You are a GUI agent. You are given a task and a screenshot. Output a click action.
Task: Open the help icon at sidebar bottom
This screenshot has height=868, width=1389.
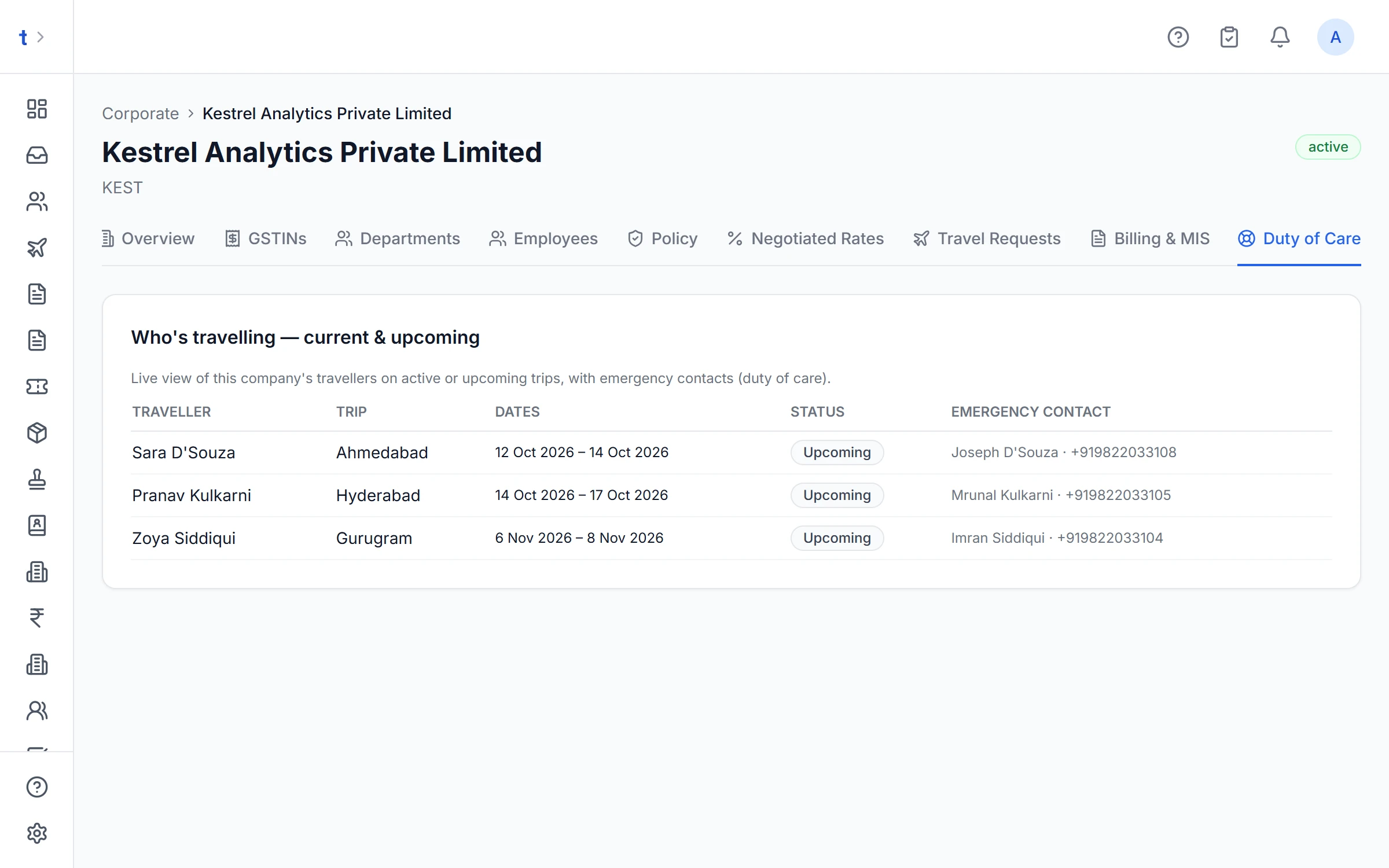click(37, 787)
